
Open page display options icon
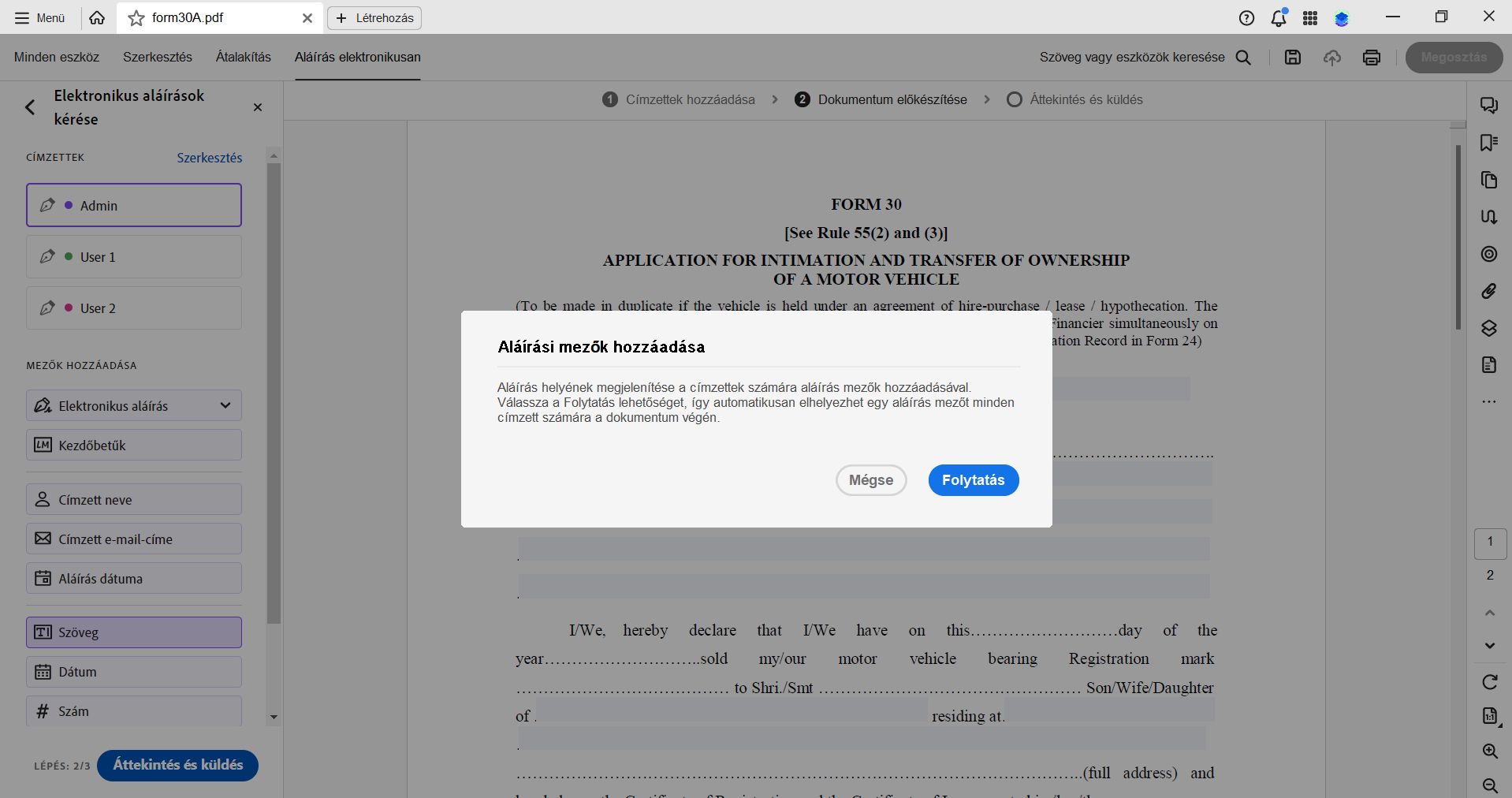click(1490, 716)
